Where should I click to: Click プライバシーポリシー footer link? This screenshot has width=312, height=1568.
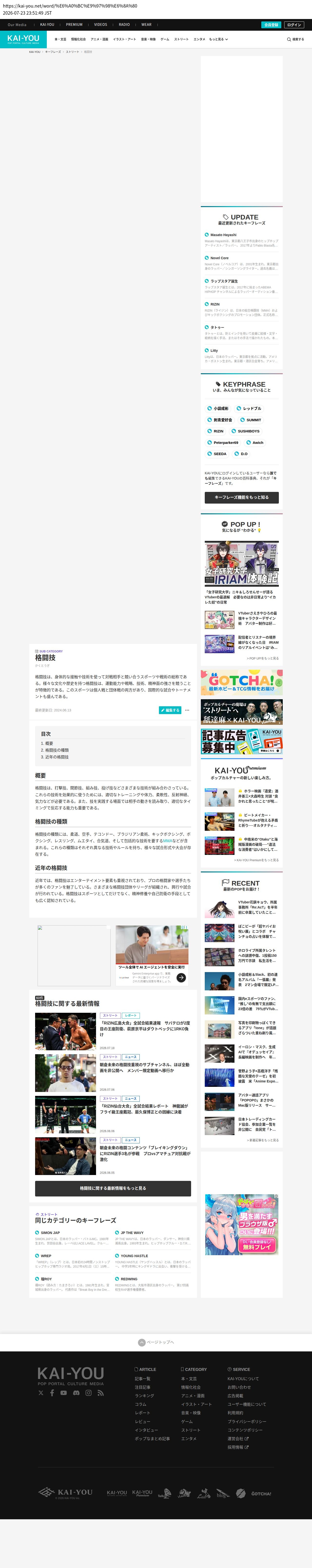pyautogui.click(x=247, y=1421)
